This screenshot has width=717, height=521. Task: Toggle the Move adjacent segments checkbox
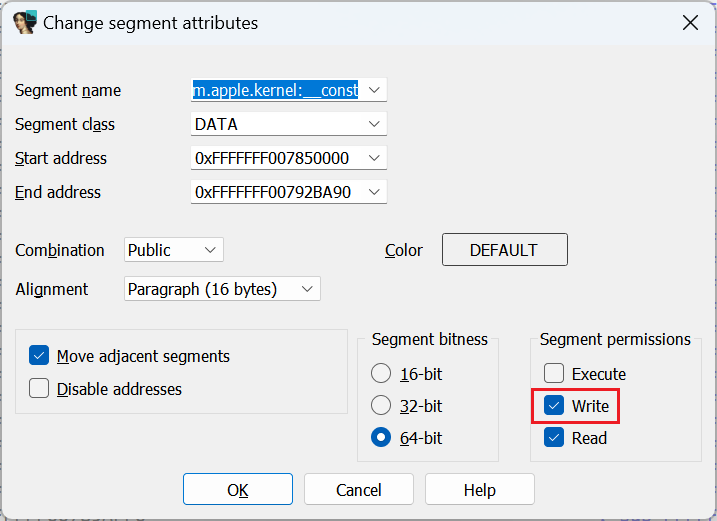pyautogui.click(x=40, y=356)
